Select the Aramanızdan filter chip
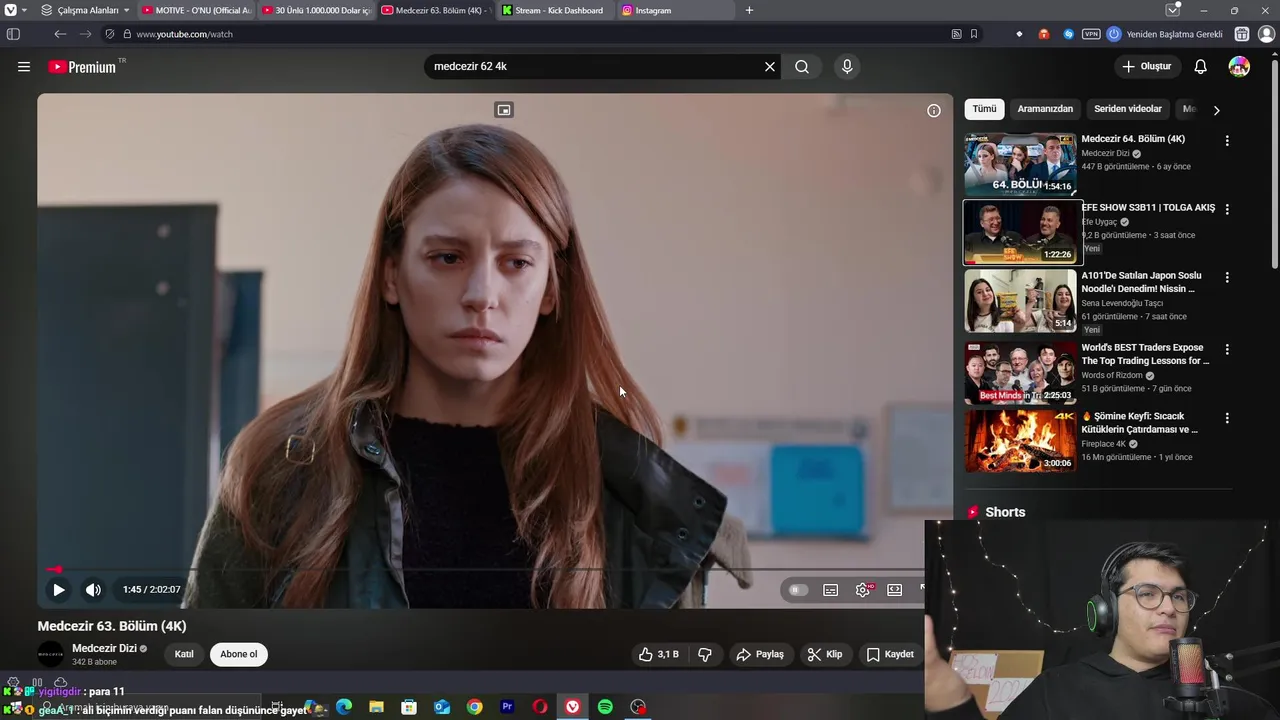 pyautogui.click(x=1045, y=109)
